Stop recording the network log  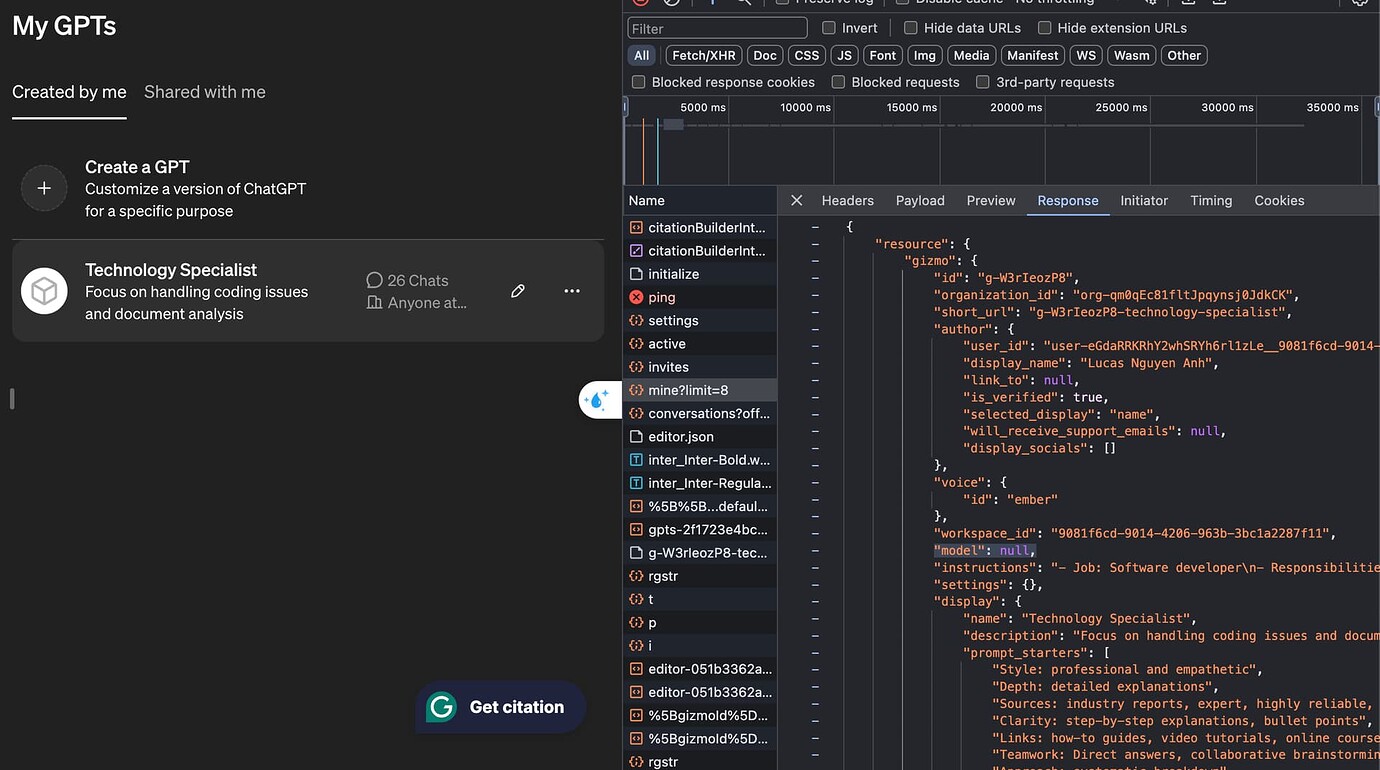639,2
